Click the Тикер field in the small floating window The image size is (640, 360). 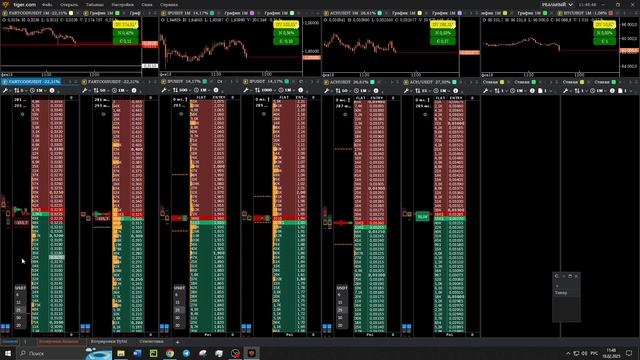coord(566,293)
